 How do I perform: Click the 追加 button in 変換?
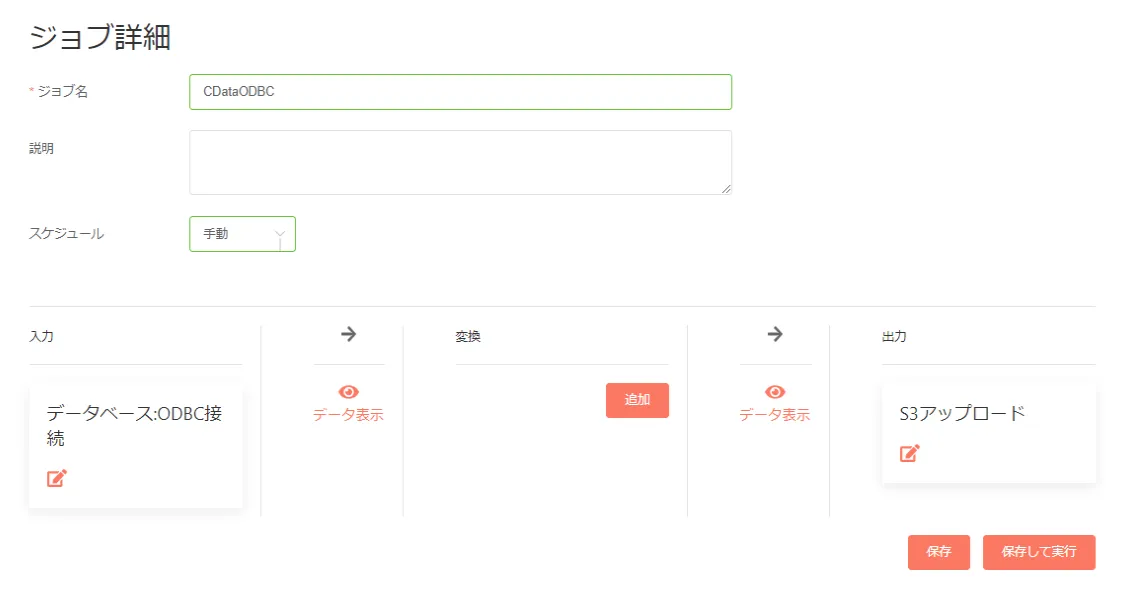pos(637,400)
